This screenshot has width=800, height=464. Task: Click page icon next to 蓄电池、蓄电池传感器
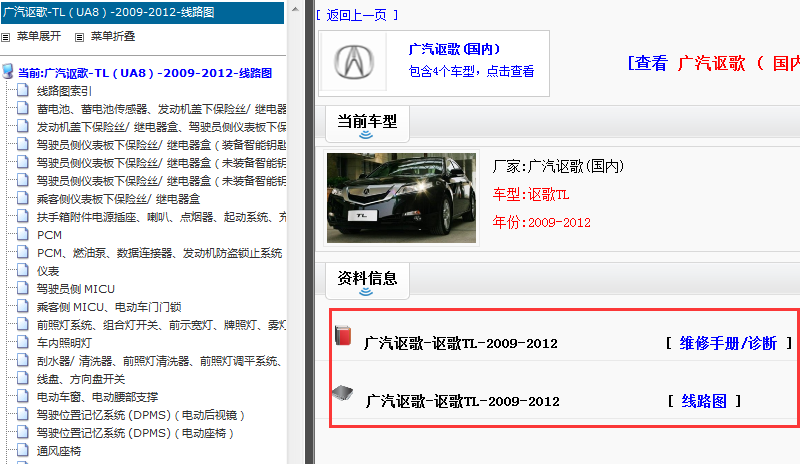click(22, 108)
